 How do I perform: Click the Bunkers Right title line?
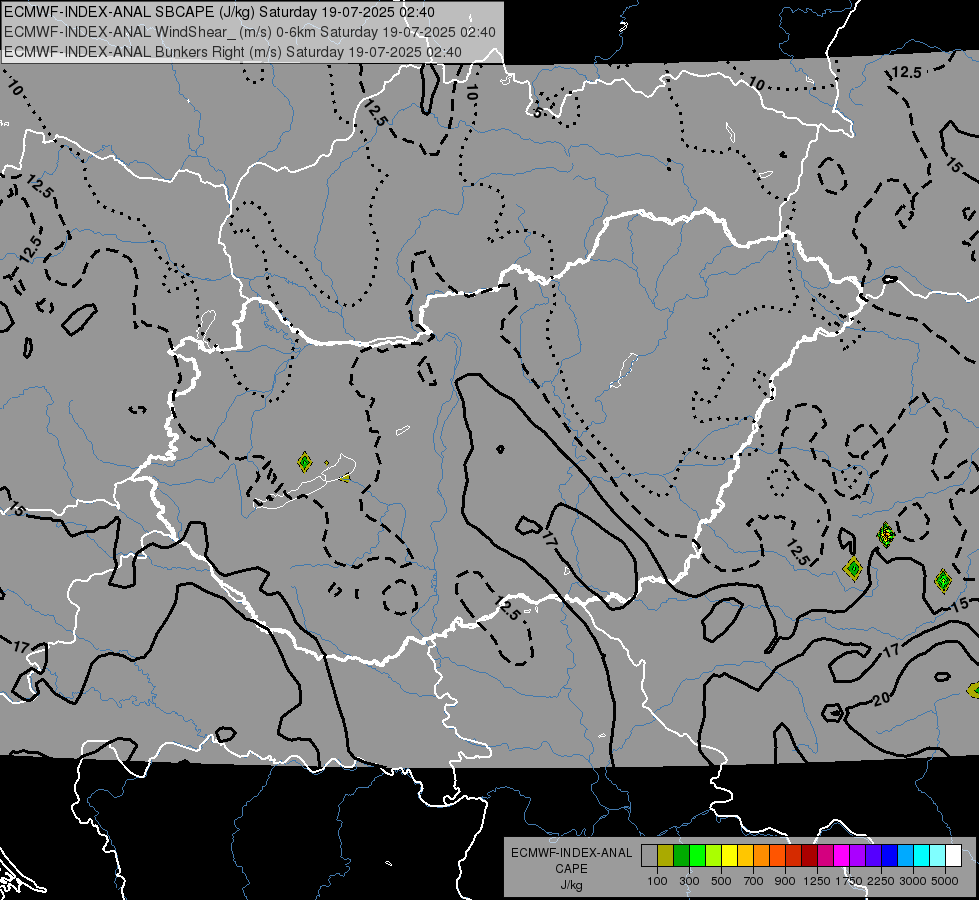click(233, 52)
